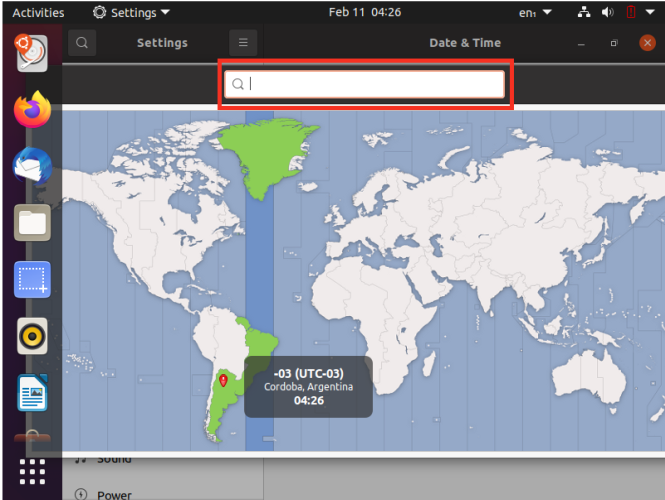
Task: Click the red location pin on Argentina
Action: [223, 380]
